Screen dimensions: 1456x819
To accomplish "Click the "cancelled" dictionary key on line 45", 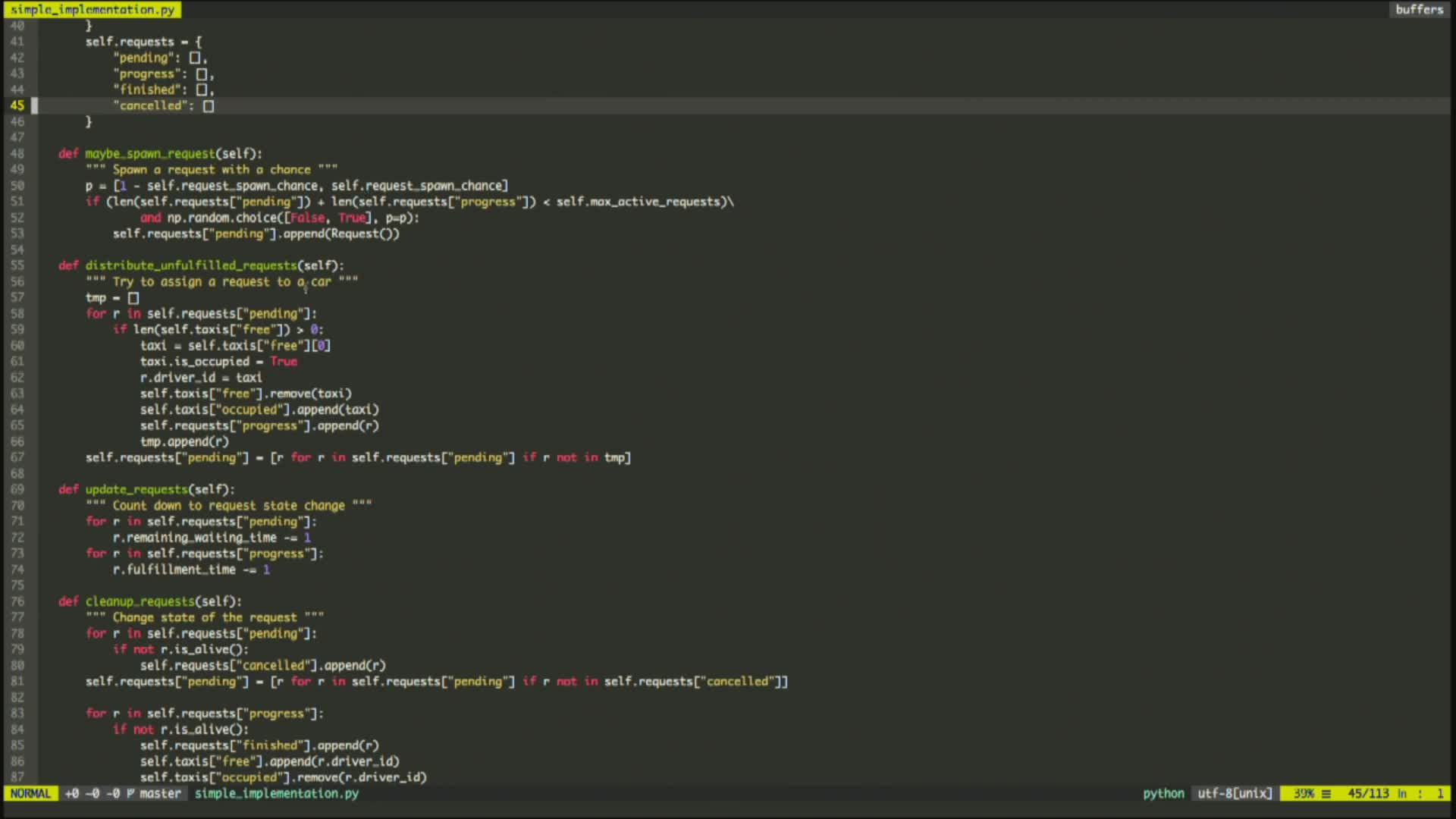I will point(150,105).
